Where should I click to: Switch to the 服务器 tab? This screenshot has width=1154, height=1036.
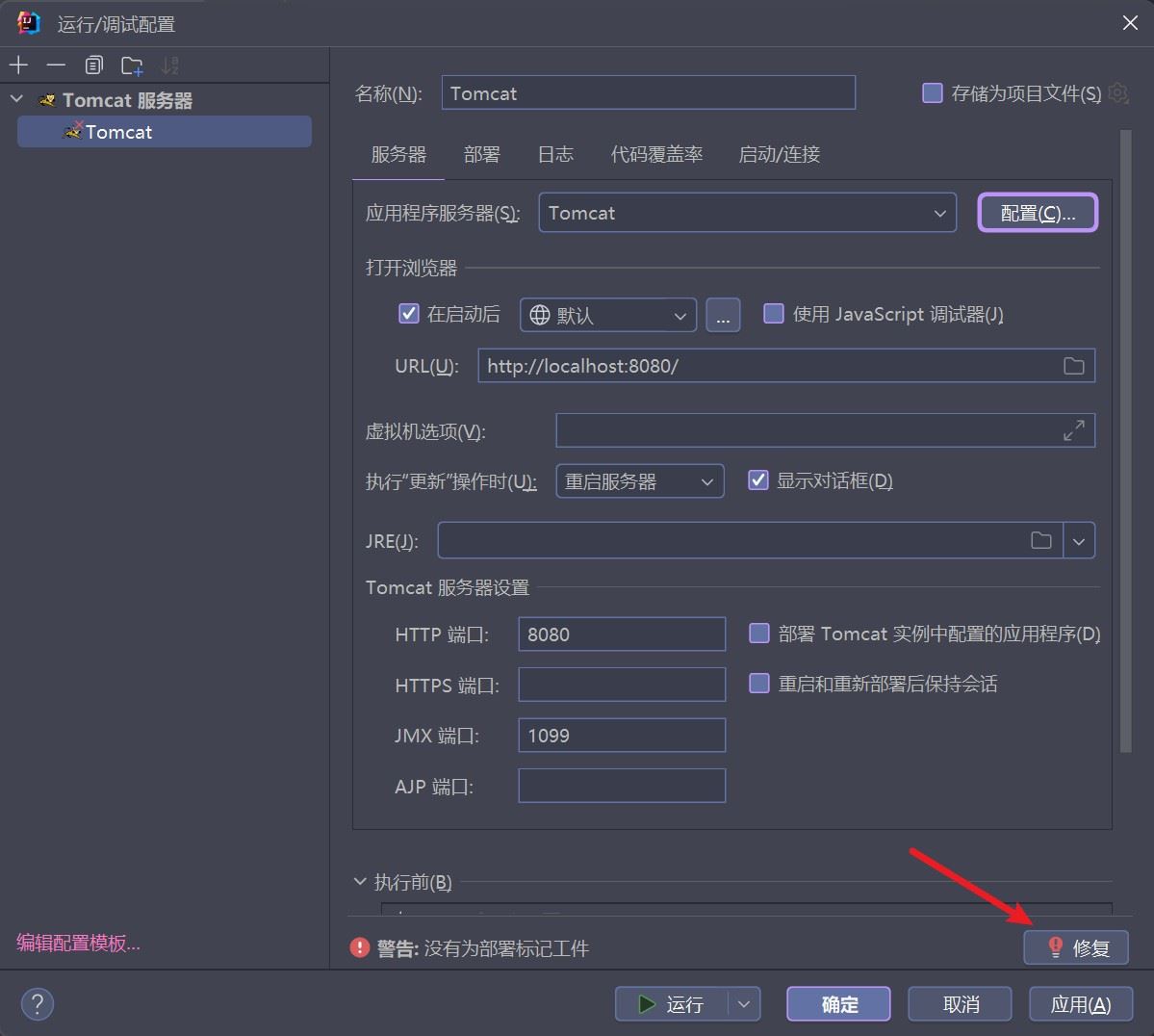398,155
